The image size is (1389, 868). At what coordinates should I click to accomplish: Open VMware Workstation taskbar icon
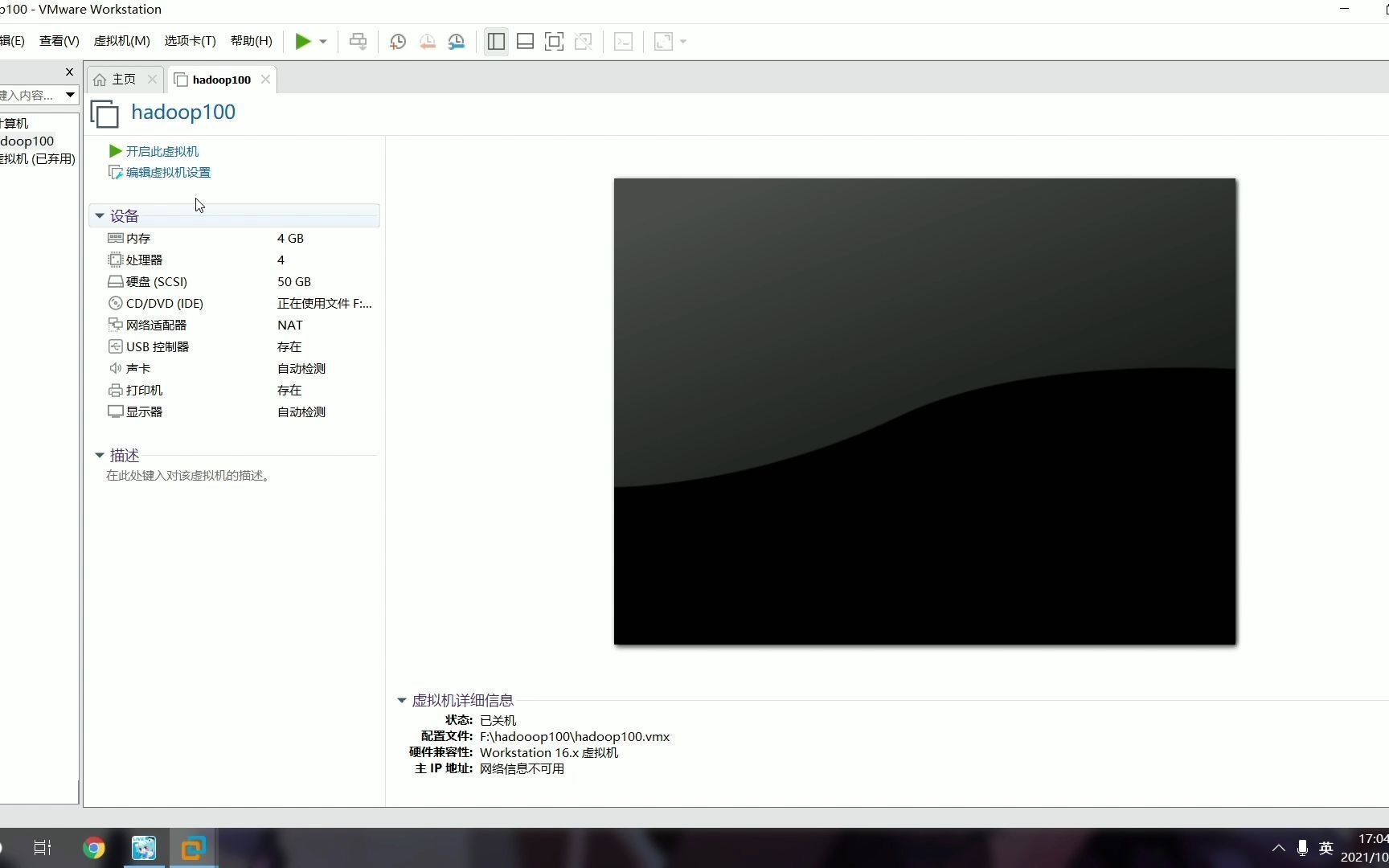[193, 848]
